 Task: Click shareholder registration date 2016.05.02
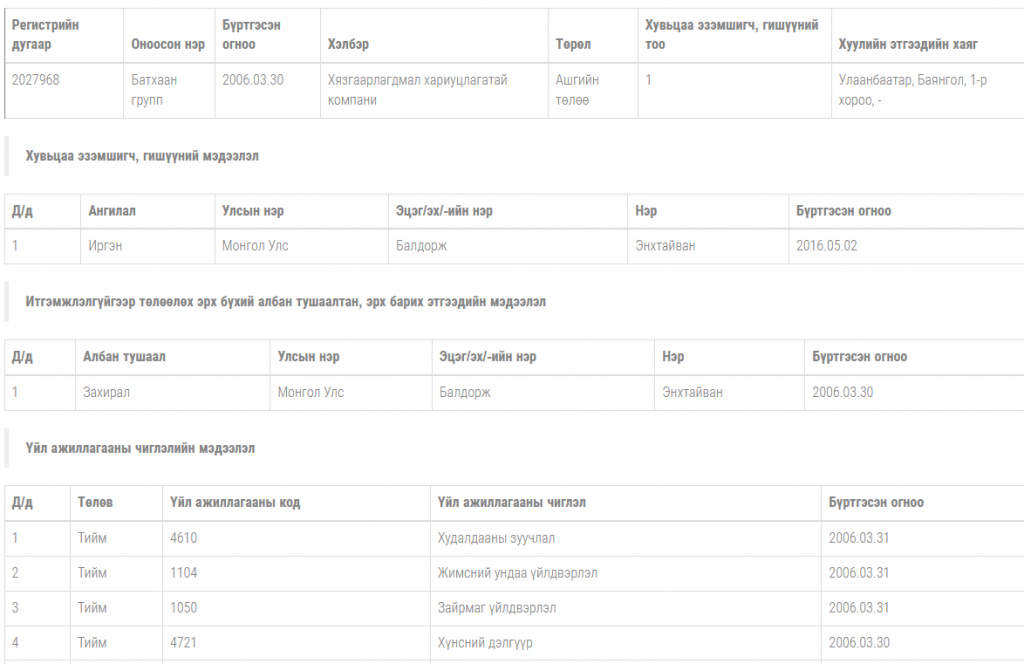826,246
